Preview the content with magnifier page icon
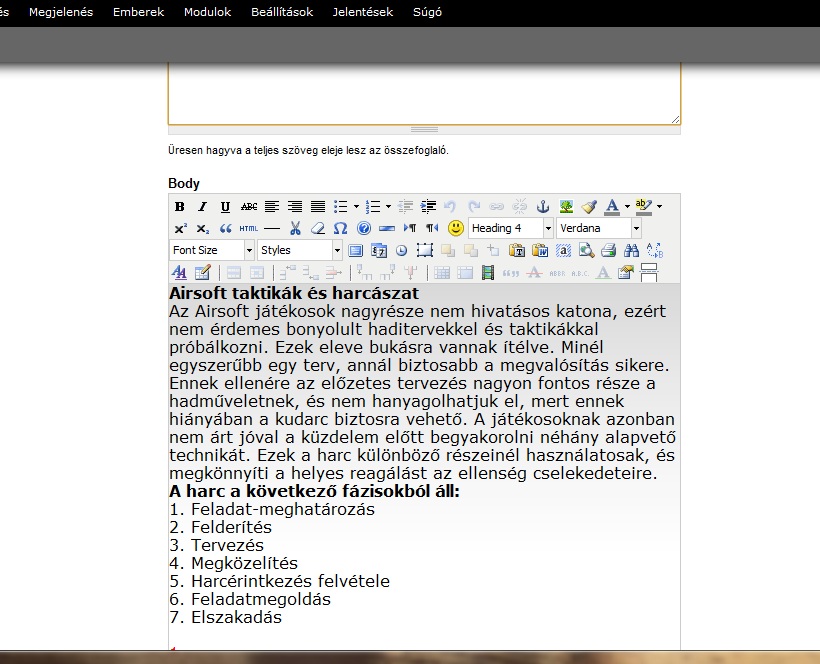 (x=586, y=250)
